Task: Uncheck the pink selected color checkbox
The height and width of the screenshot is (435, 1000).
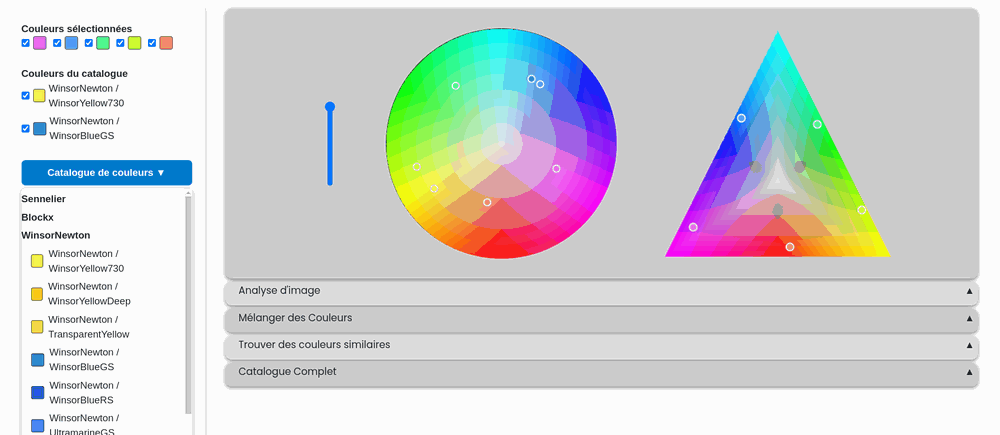Action: 26,43
